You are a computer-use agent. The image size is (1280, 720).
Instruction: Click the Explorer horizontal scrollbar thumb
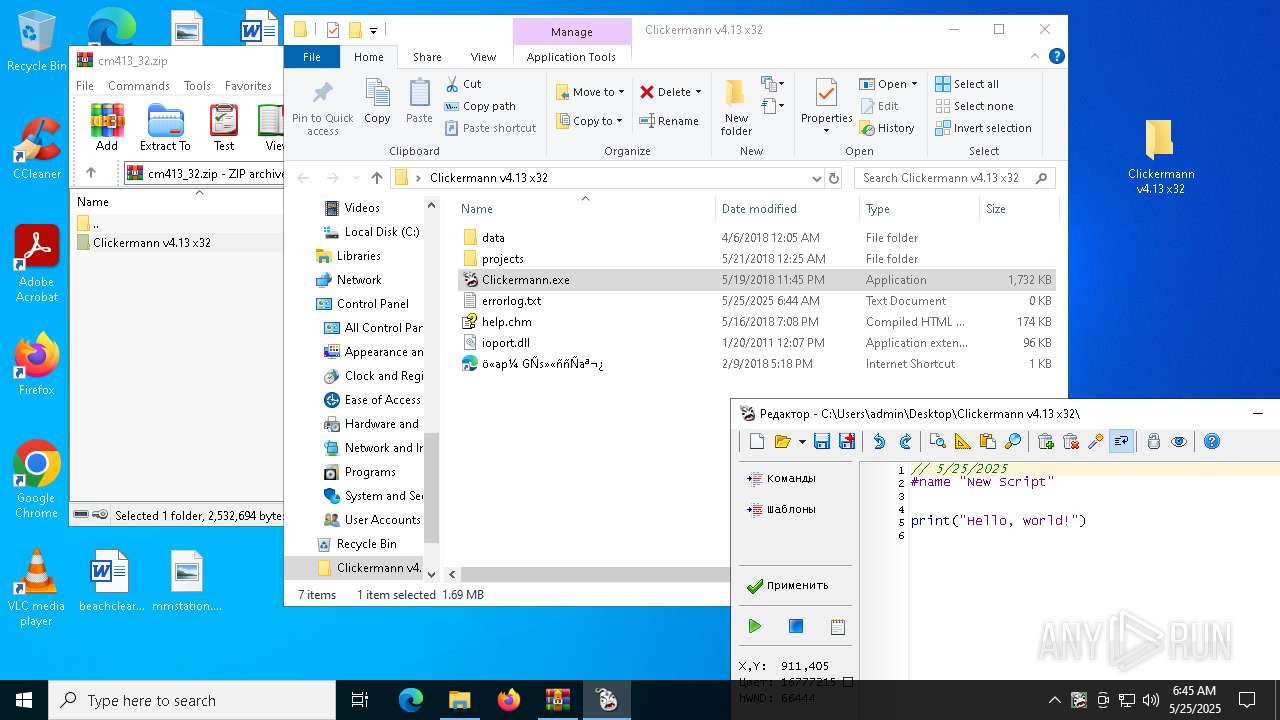595,574
